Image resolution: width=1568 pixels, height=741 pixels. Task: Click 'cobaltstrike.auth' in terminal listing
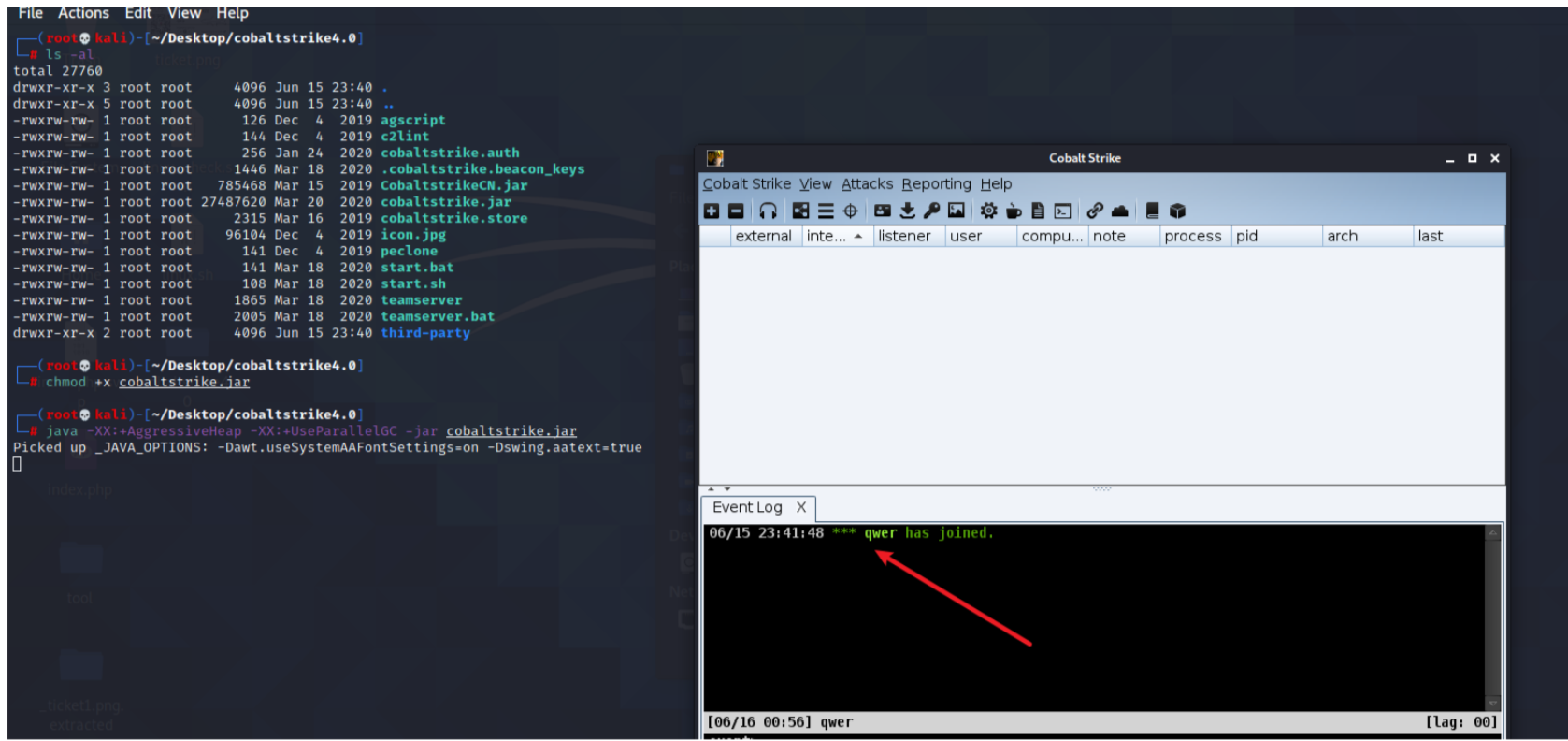[450, 153]
